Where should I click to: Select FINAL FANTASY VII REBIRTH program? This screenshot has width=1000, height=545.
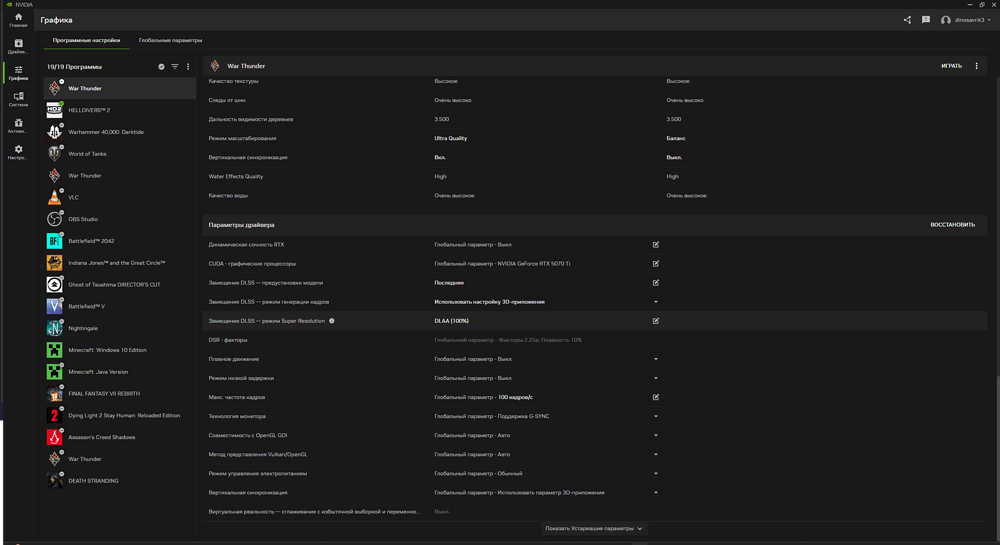pyautogui.click(x=119, y=393)
